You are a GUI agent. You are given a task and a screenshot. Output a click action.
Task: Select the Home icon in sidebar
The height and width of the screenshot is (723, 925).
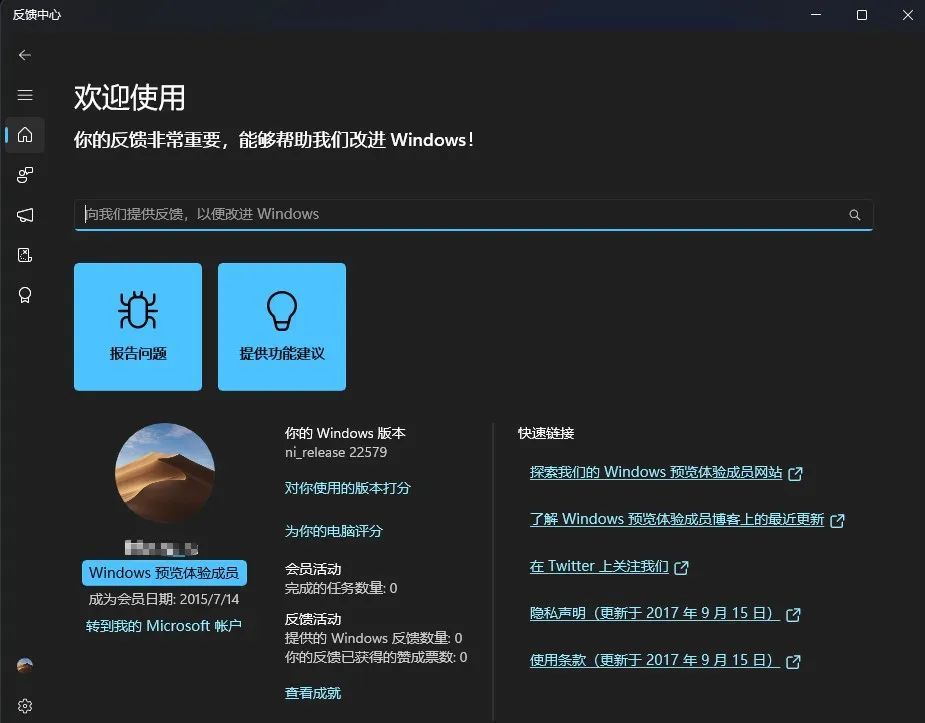pyautogui.click(x=25, y=135)
